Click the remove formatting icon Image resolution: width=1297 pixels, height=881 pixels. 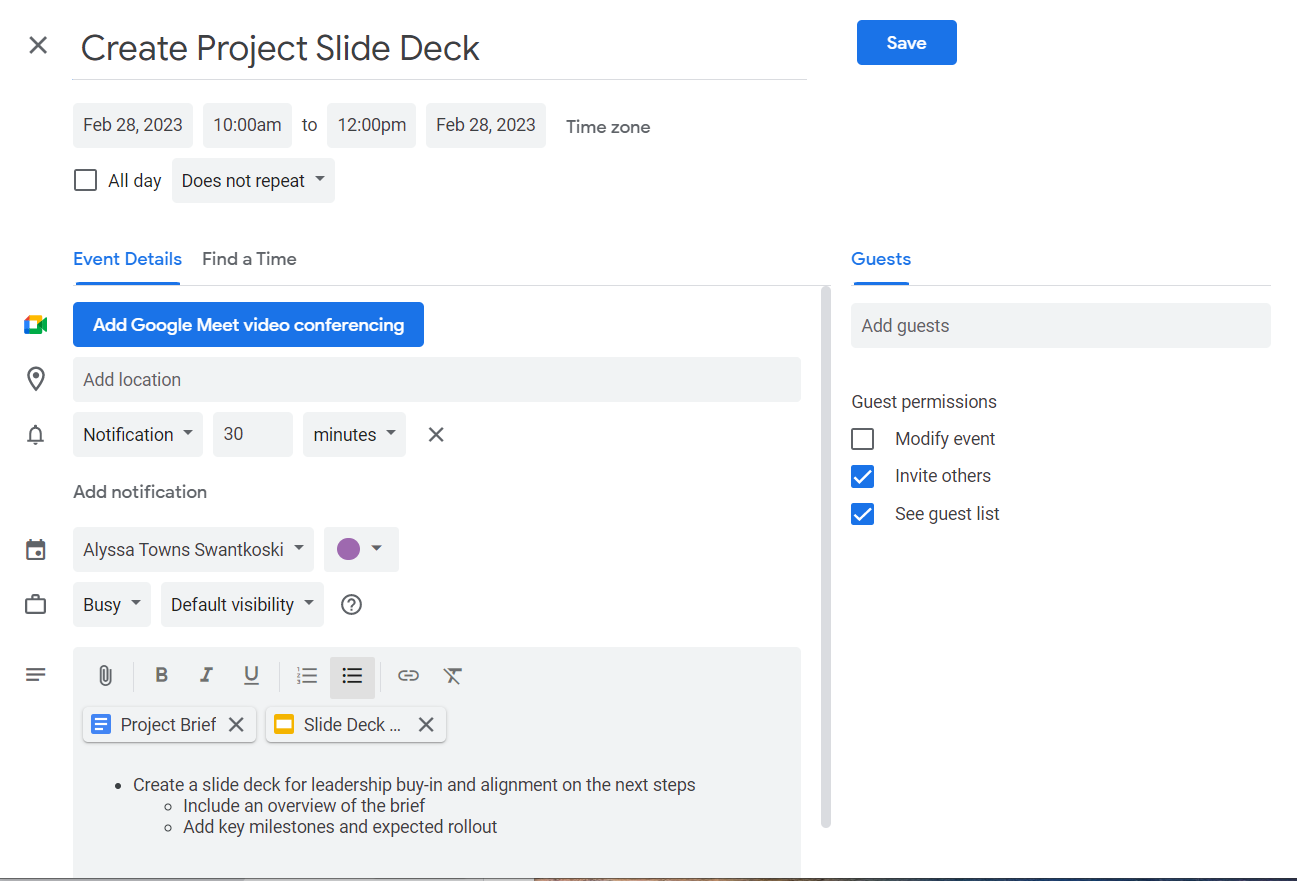point(453,676)
